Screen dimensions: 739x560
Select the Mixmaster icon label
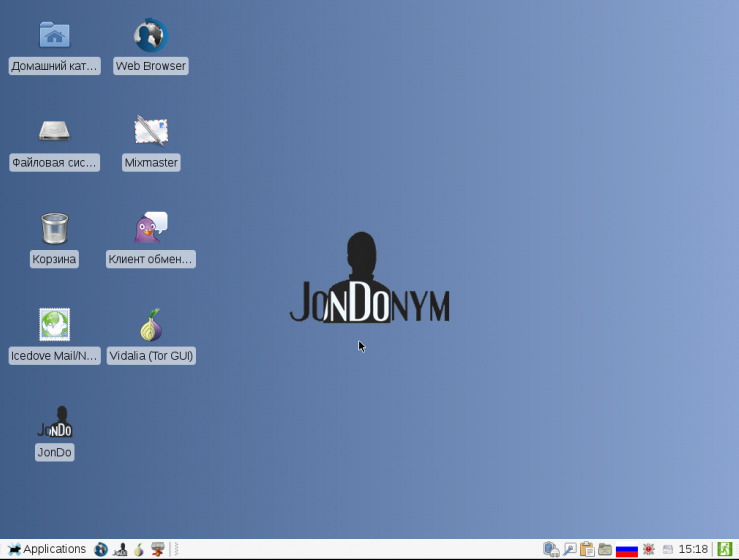coord(151,163)
